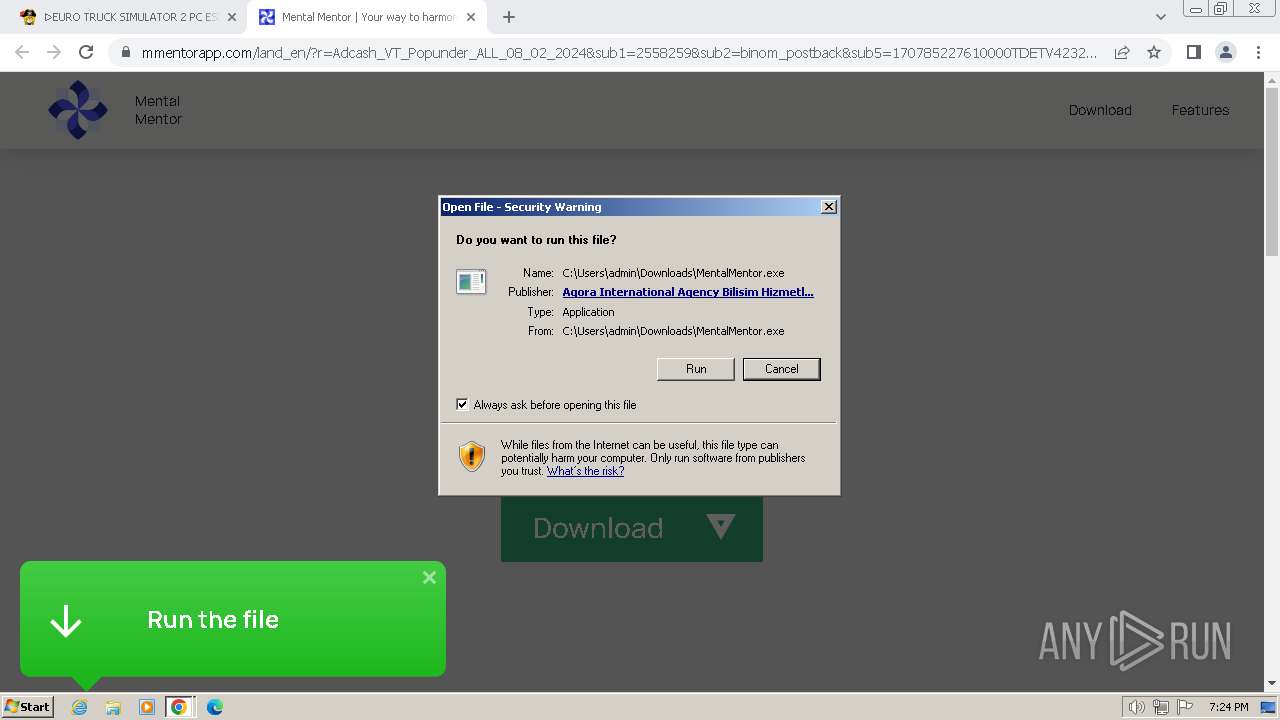Viewport: 1280px width, 720px height.
Task: Open File Explorer from taskbar
Action: (113, 707)
